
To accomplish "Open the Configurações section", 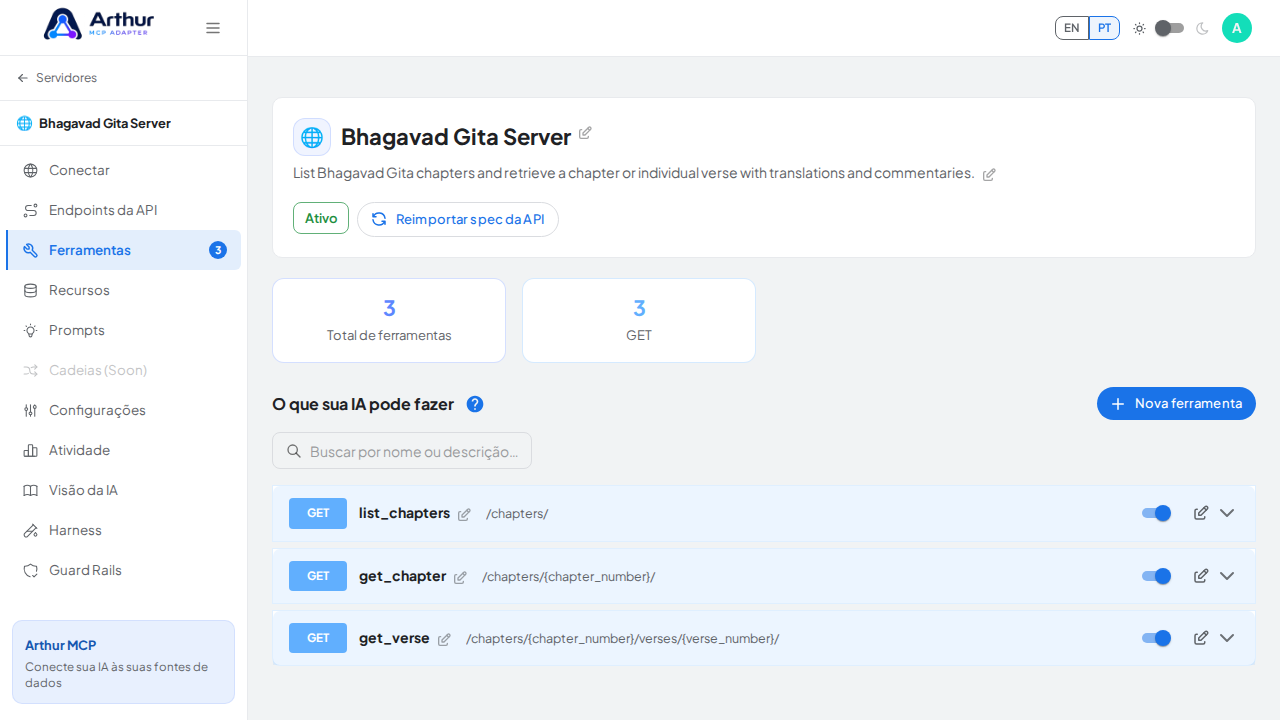I will click(123, 410).
